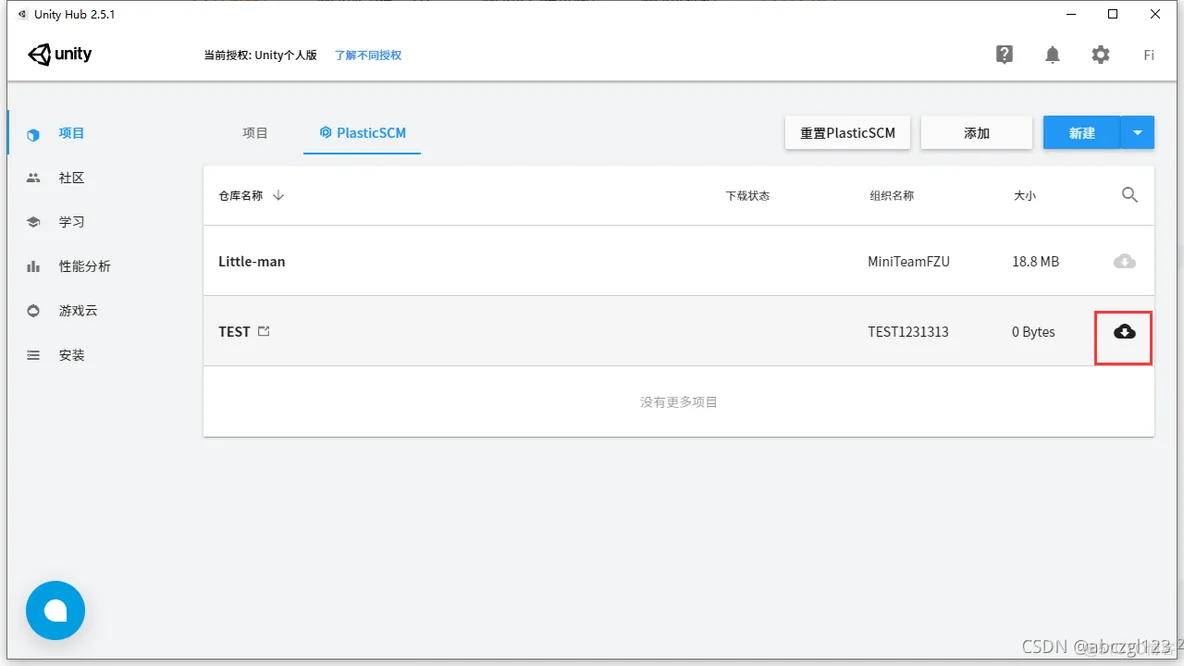
Task: Close the Unity Hub window
Action: (1155, 14)
